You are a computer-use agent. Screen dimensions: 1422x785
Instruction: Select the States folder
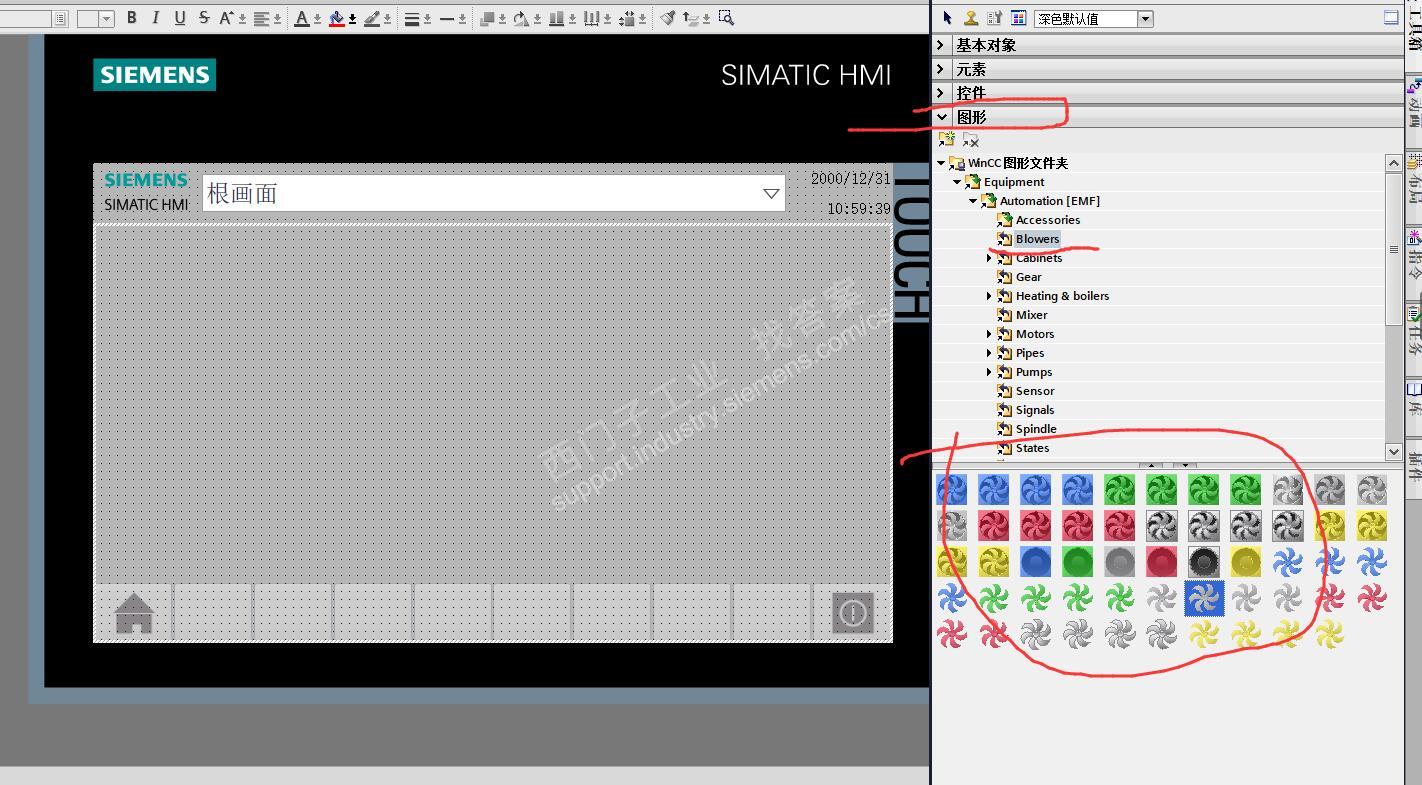(1032, 448)
